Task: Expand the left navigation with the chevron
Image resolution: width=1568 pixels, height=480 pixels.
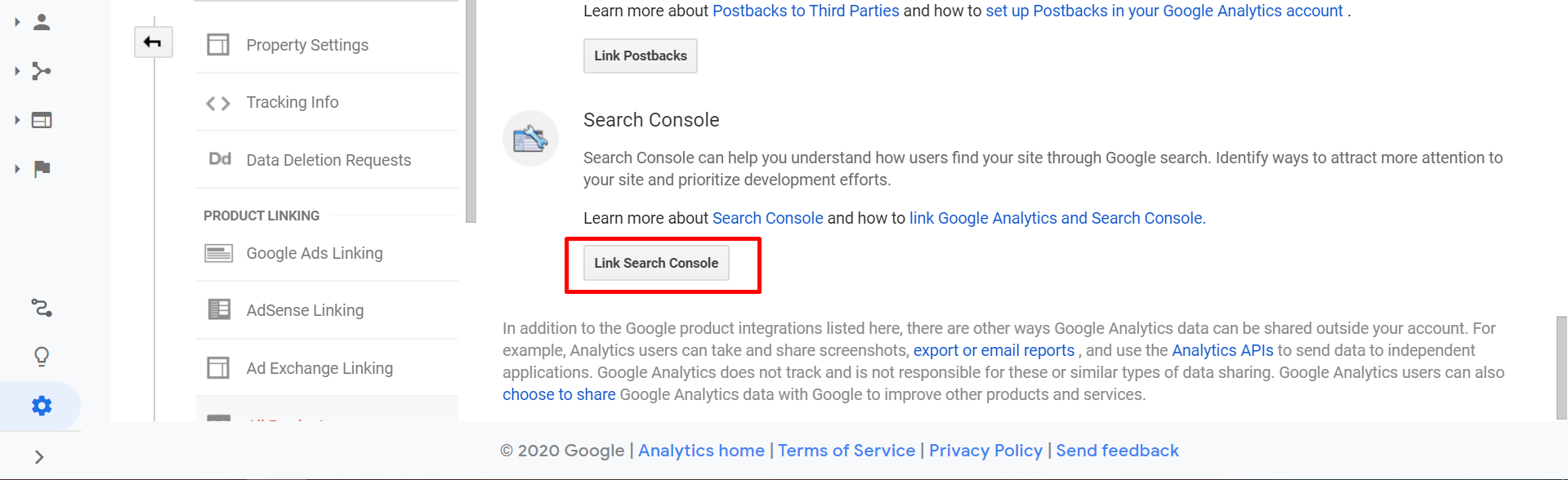Action: (39, 457)
